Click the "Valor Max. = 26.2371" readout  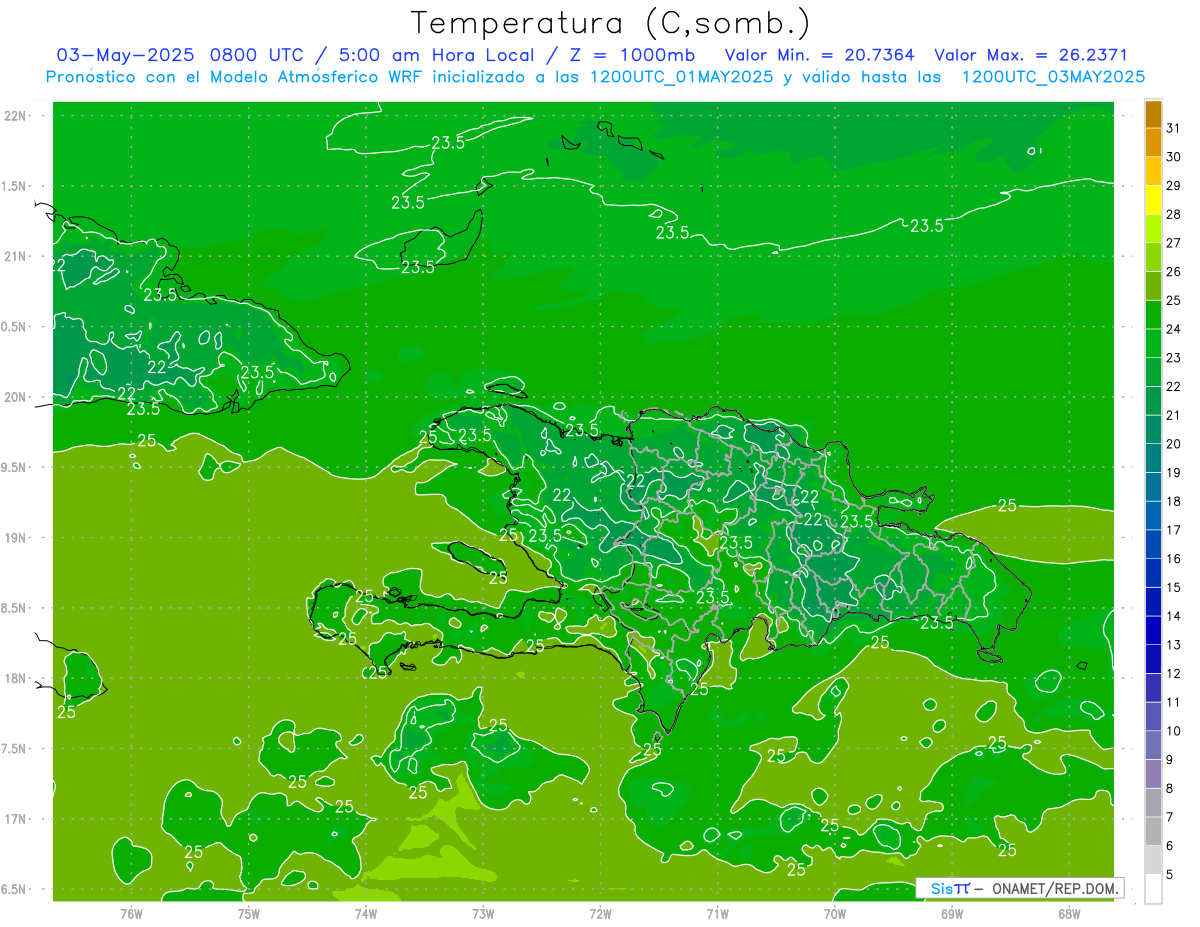point(1031,55)
